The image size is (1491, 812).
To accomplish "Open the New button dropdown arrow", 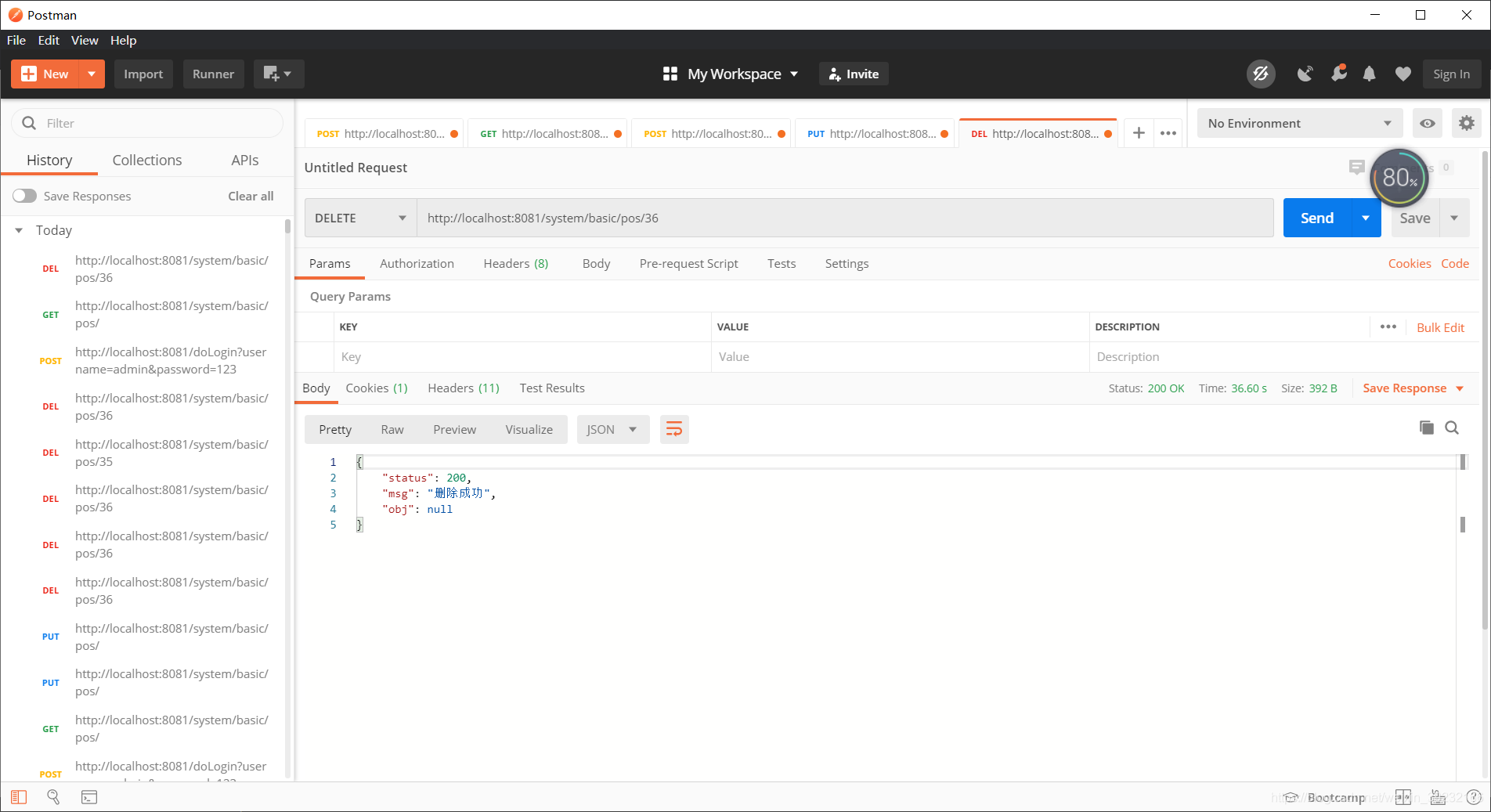I will tap(92, 74).
